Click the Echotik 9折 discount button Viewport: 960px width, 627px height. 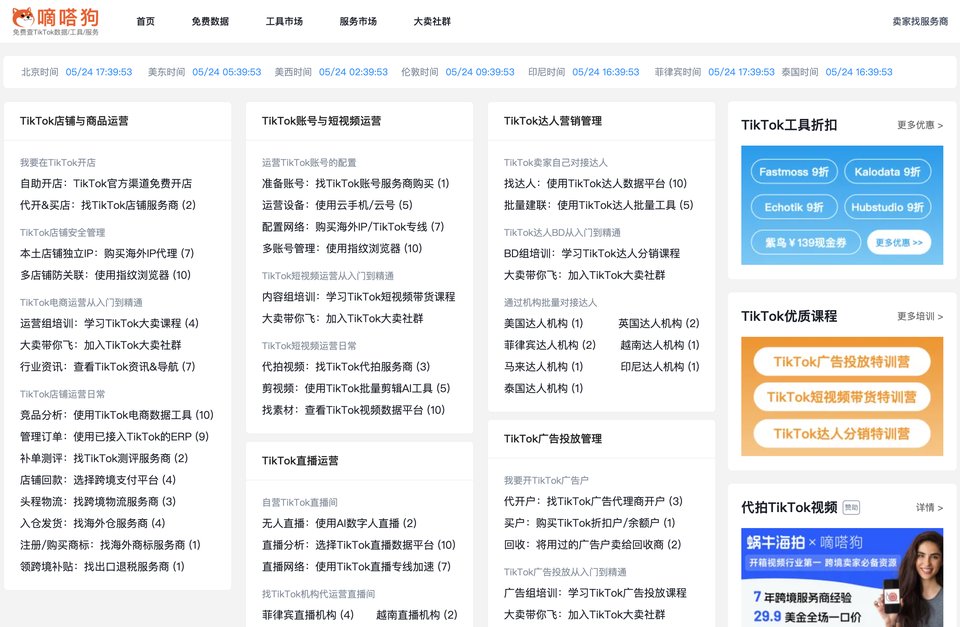click(794, 208)
